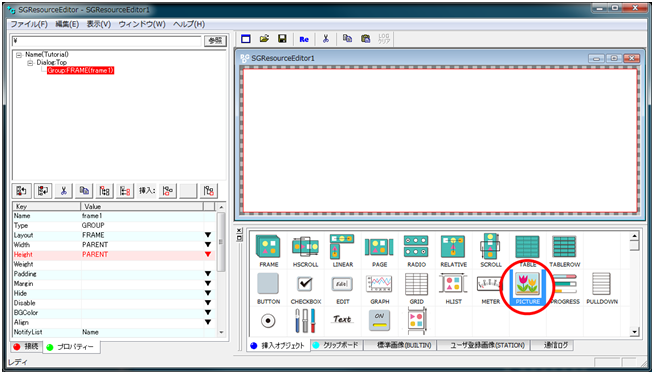Open a resource file from toolbar
Viewport: 654px width, 374px height.
[264, 39]
